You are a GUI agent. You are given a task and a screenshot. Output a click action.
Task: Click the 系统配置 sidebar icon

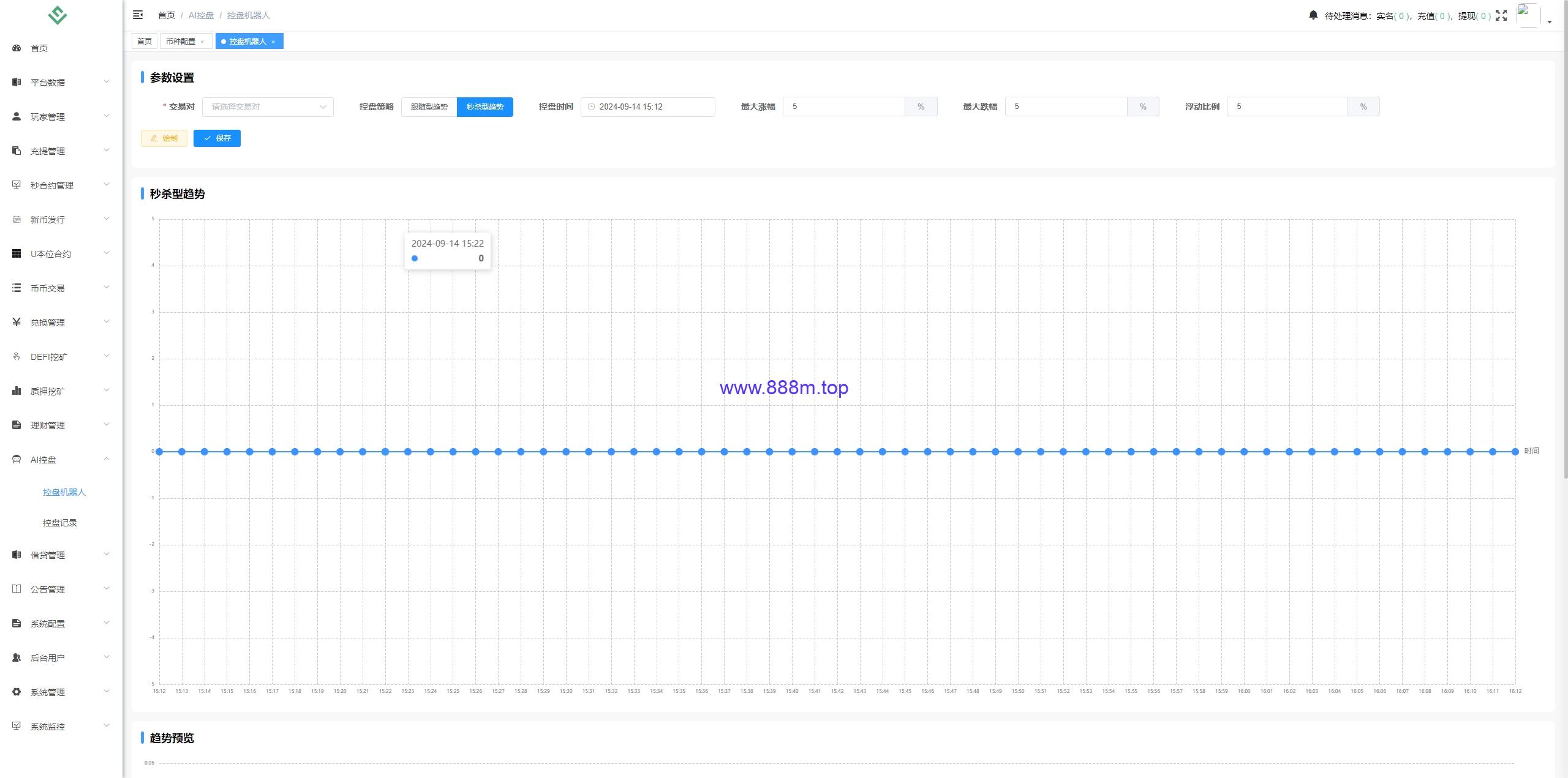(17, 623)
